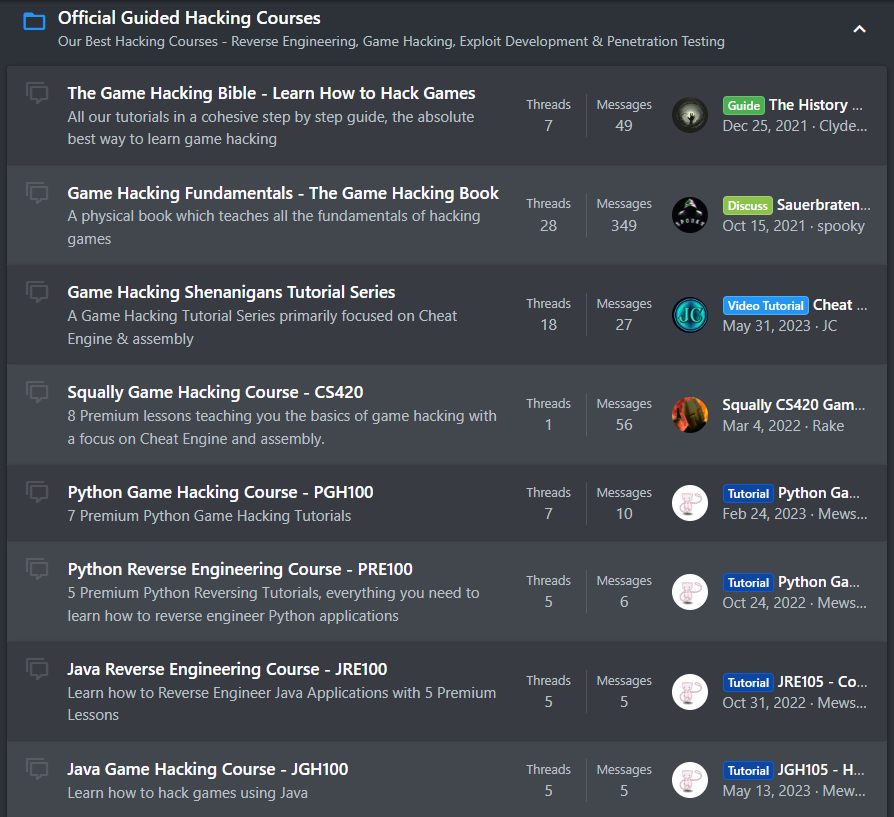Click messages count 56 in Squally row

pos(624,425)
